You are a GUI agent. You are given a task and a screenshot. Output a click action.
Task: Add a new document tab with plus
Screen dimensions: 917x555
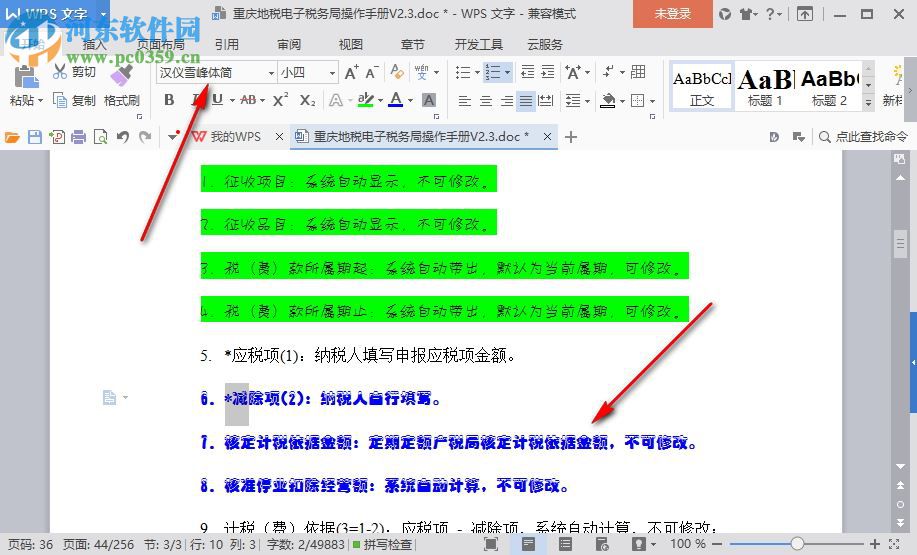point(571,137)
